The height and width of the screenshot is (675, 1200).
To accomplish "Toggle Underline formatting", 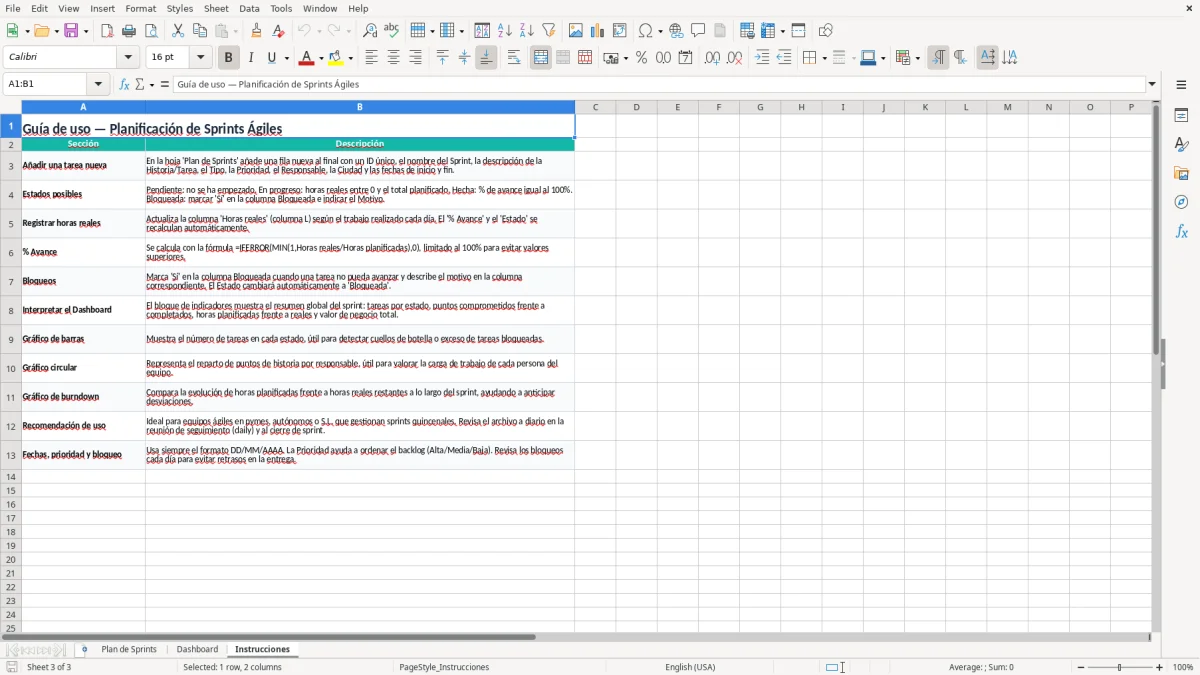I will [x=271, y=58].
